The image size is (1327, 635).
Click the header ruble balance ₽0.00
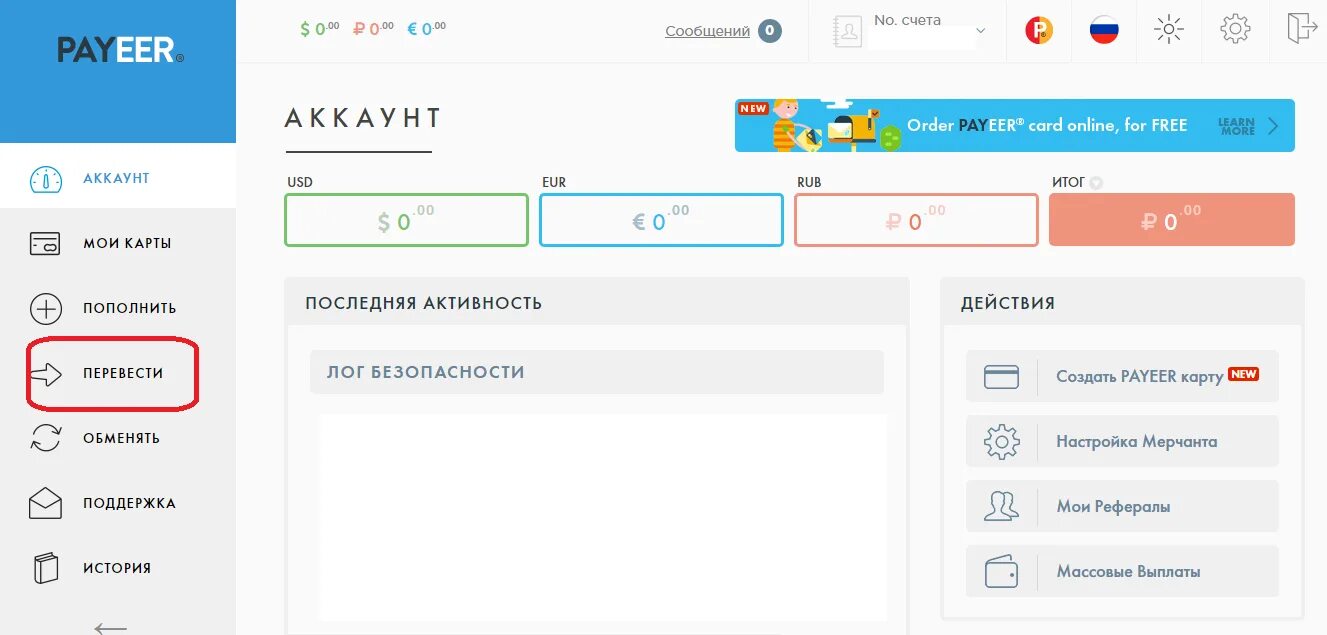click(373, 29)
